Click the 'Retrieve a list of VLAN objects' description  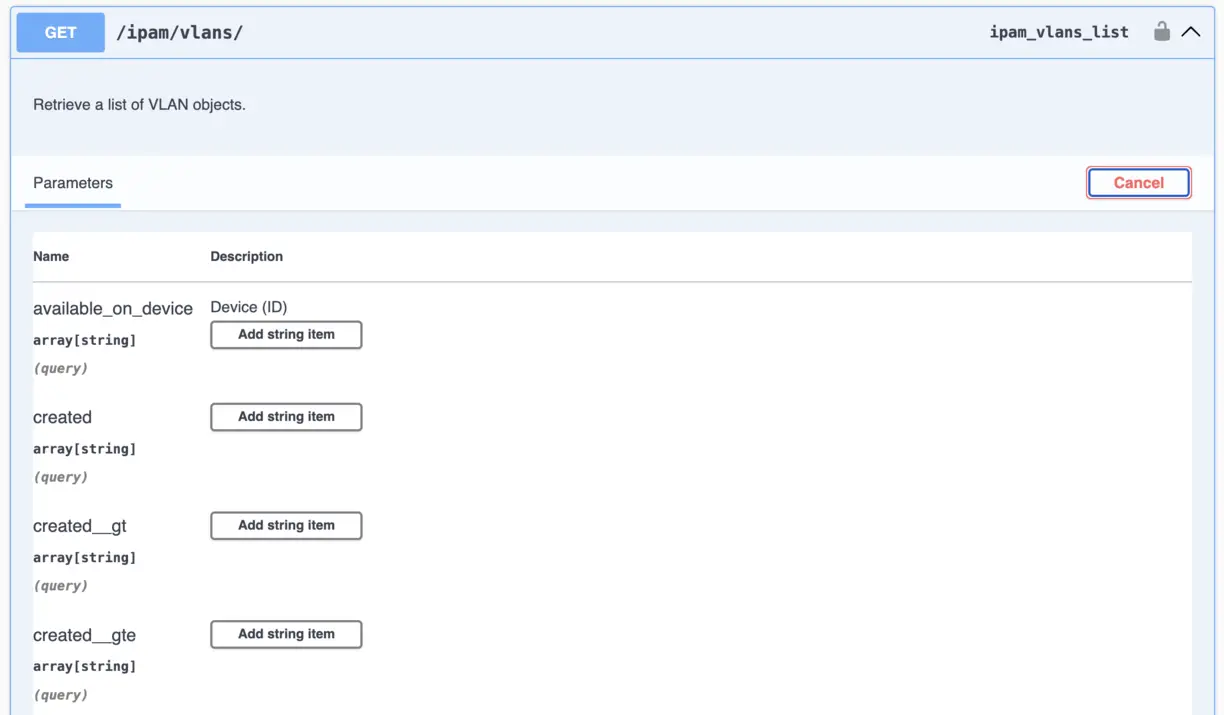coord(139,105)
